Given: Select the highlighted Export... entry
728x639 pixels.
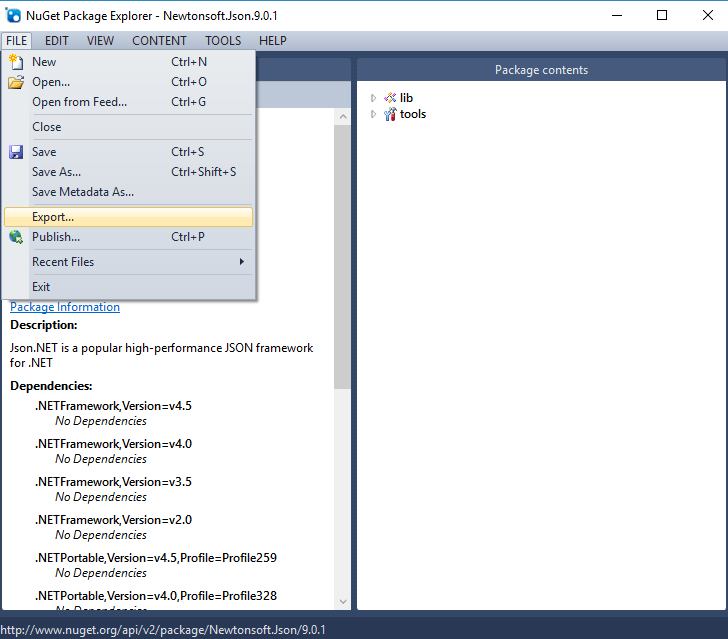Looking at the screenshot, I should 129,217.
